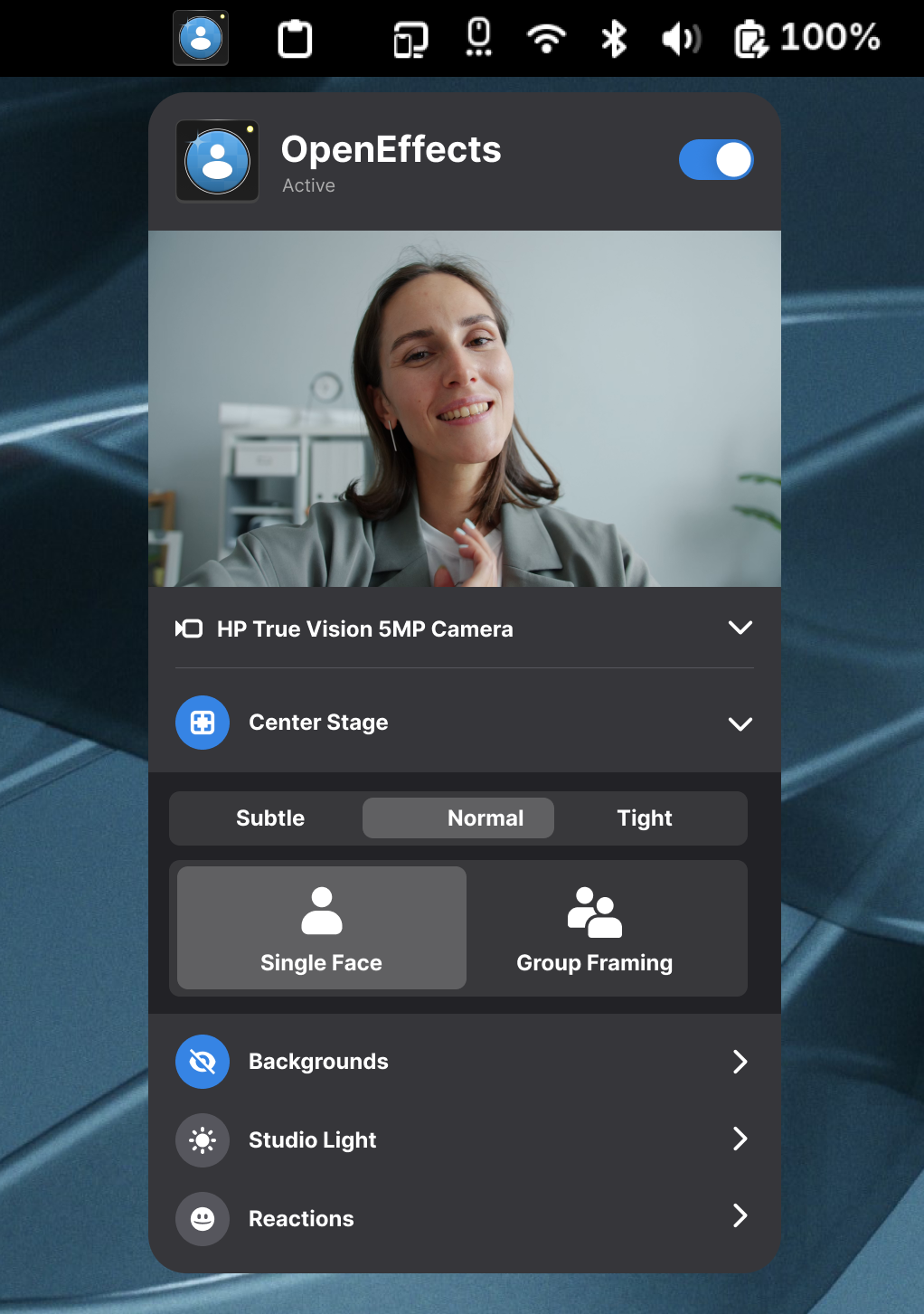Open the Backgrounds row
This screenshot has height=1314, width=924.
465,1062
